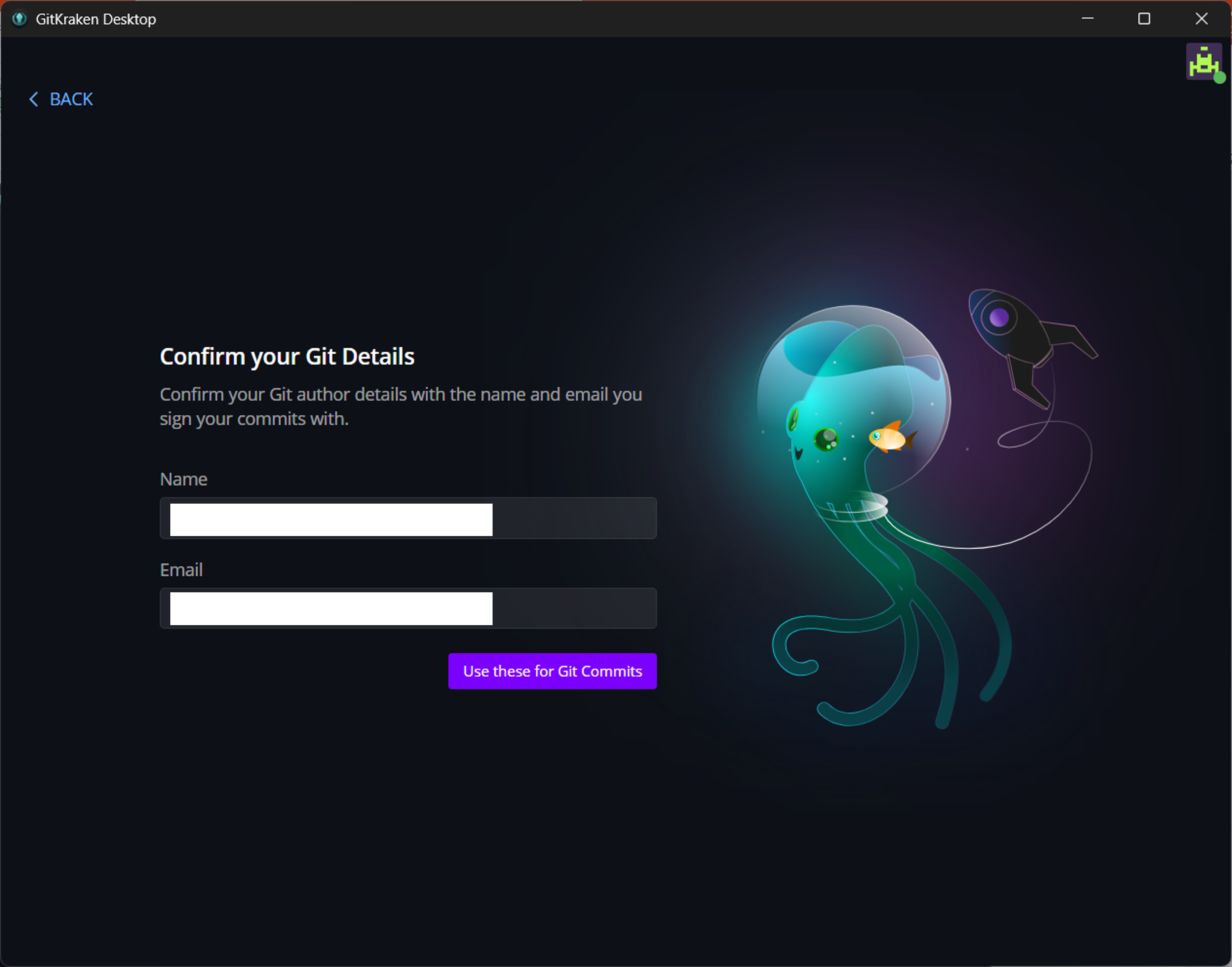This screenshot has width=1232, height=967.
Task: Click the Confirm your Git Details heading
Action: [x=287, y=357]
